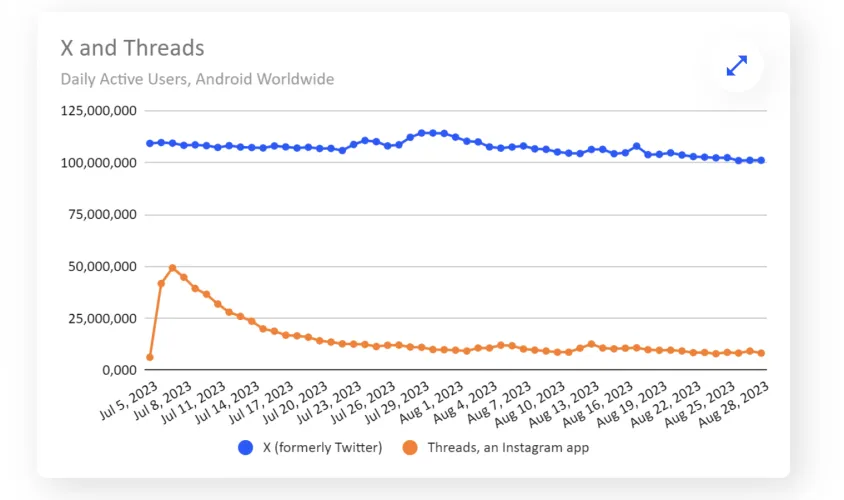Select the last Threads data point on Aug 28
The height and width of the screenshot is (500, 844).
tap(761, 353)
